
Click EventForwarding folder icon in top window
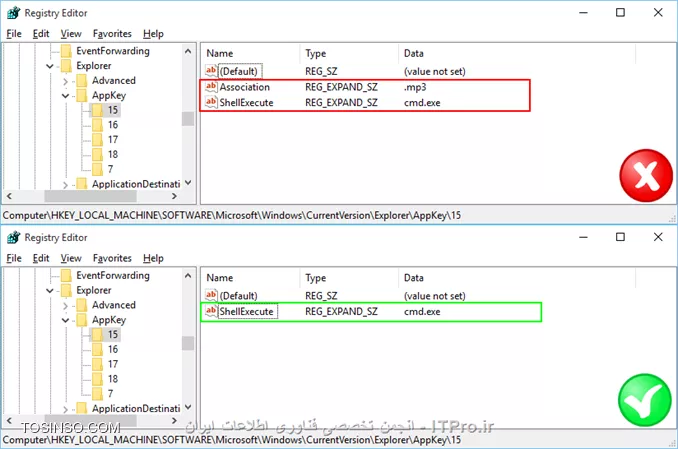(x=66, y=51)
